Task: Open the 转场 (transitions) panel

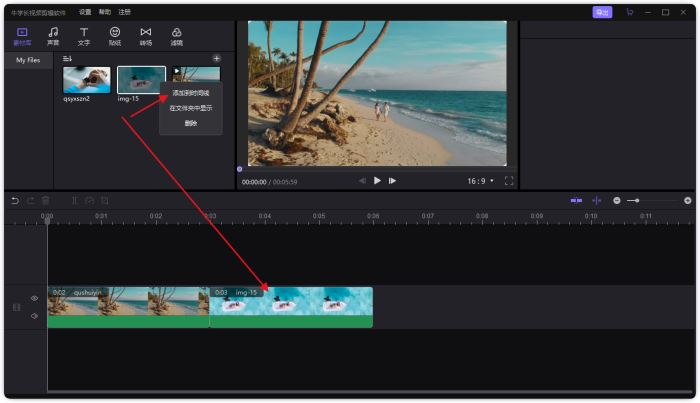Action: pos(146,36)
